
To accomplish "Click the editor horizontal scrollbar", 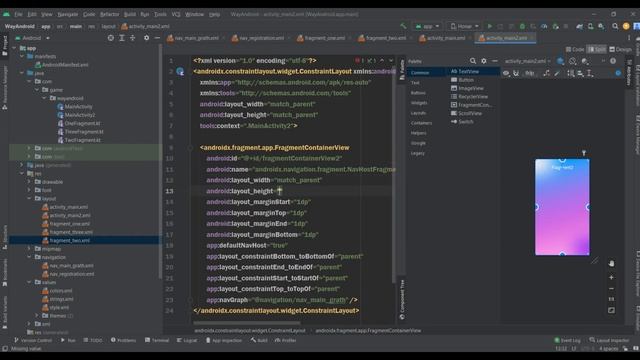I will click(x=247, y=322).
